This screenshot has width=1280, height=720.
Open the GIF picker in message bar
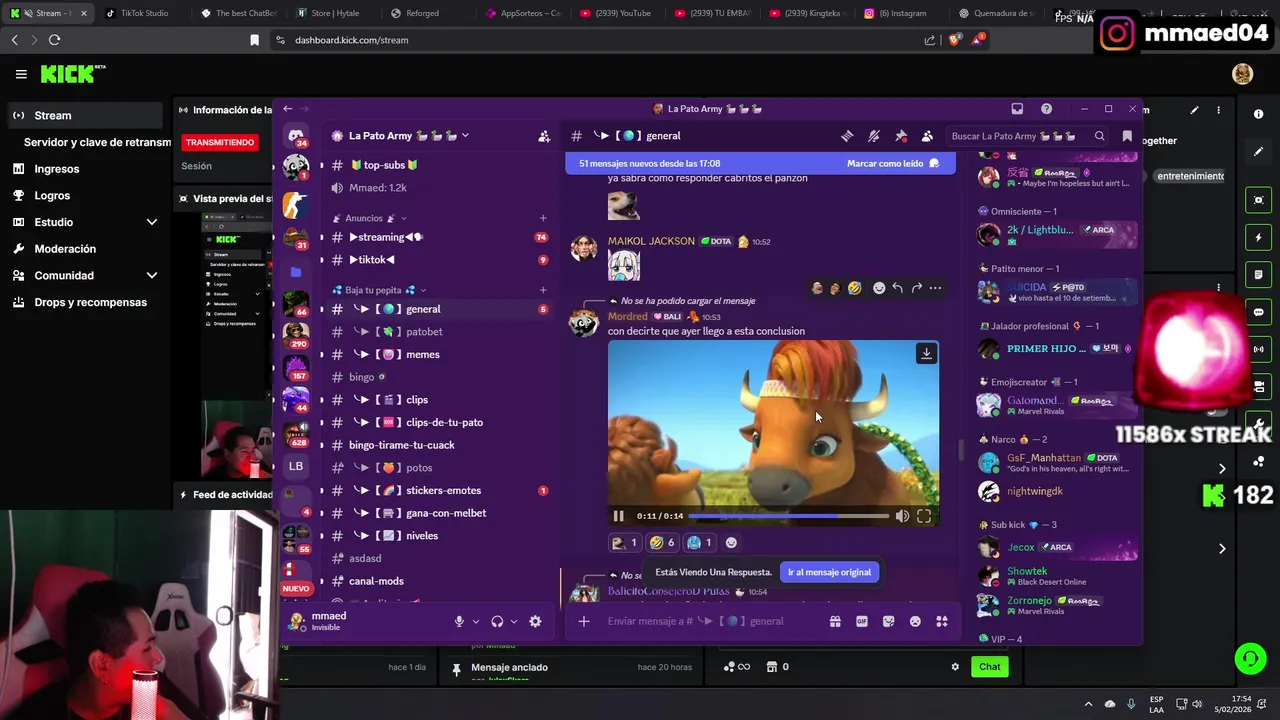[862, 621]
